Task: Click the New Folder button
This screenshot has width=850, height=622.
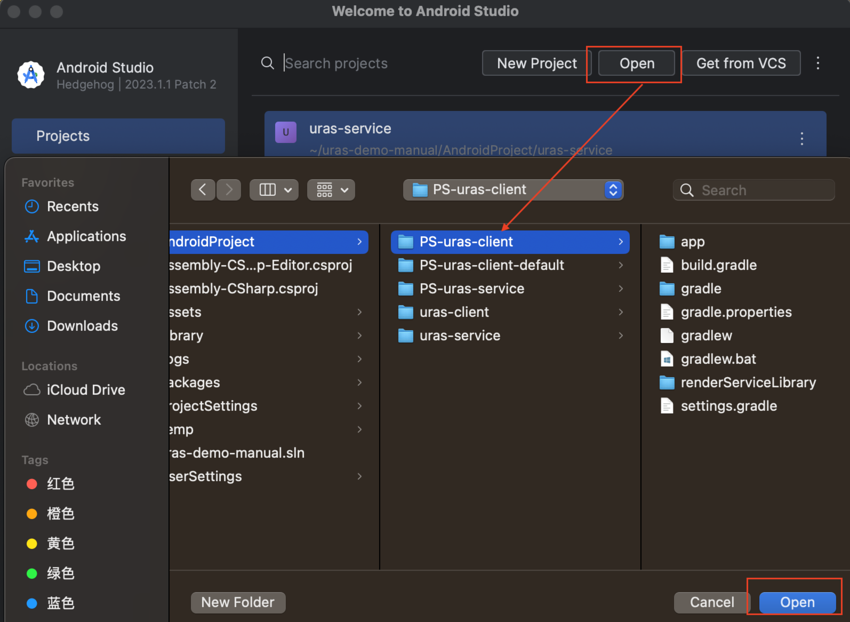Action: 238,602
